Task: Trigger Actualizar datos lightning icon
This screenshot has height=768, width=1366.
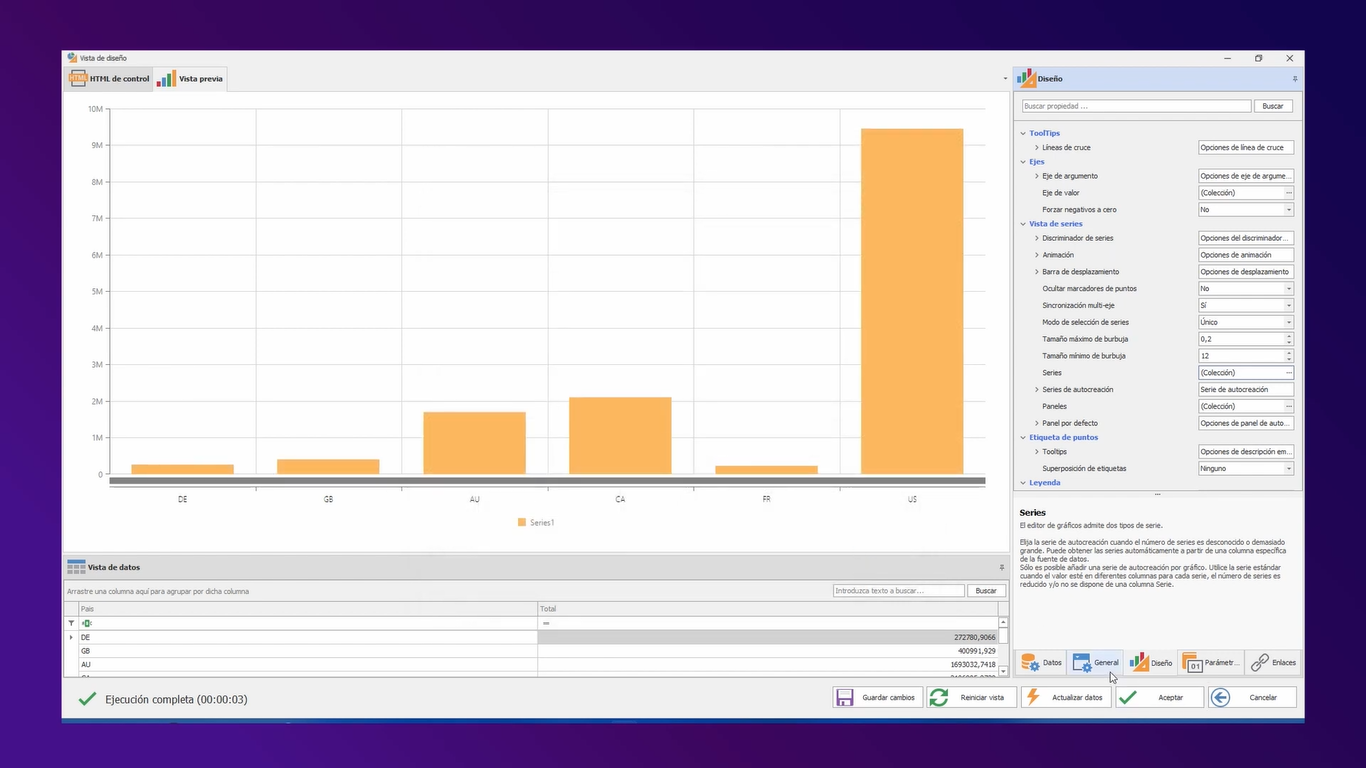Action: click(1032, 697)
